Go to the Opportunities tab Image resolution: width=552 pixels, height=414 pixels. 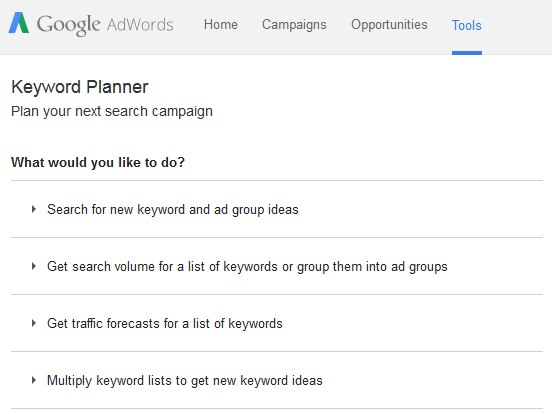tap(389, 25)
